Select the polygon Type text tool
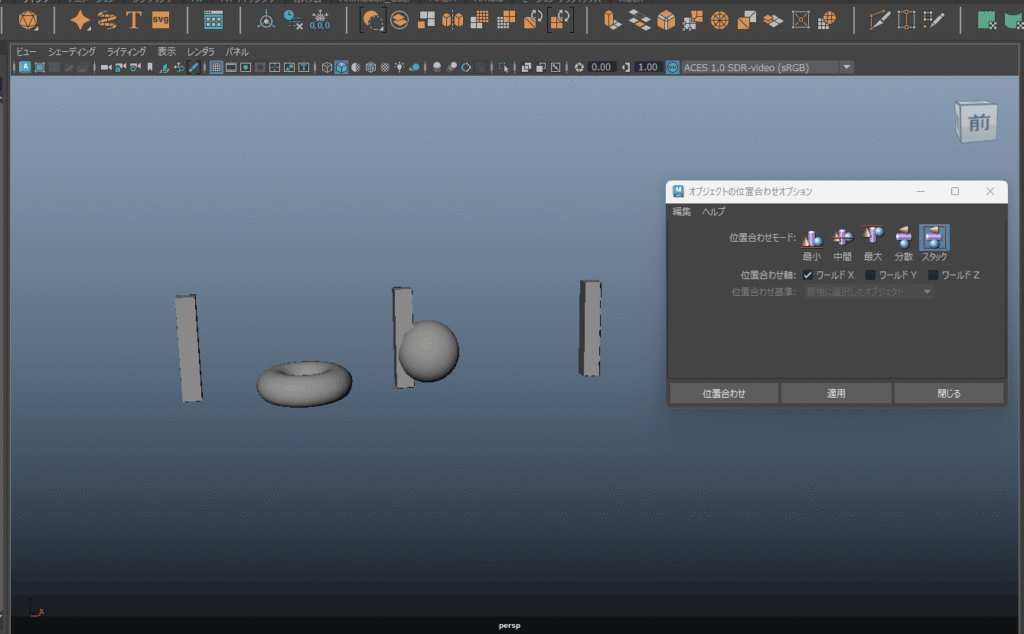The height and width of the screenshot is (634, 1024). point(134,20)
